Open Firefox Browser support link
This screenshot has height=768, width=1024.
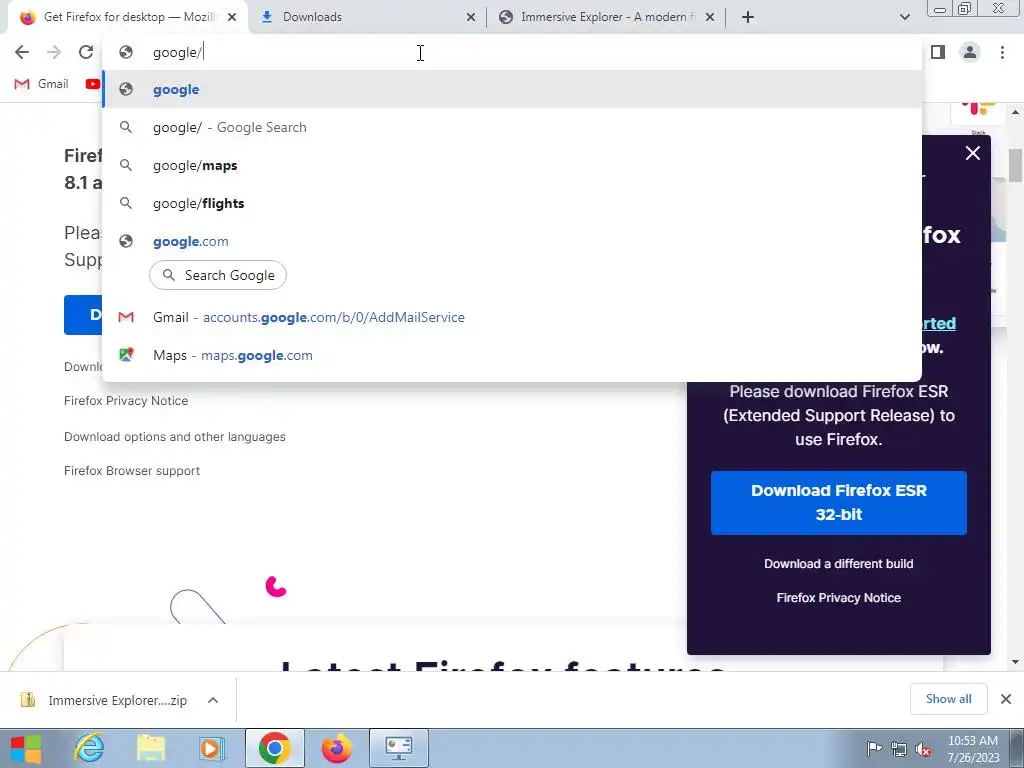tap(132, 471)
